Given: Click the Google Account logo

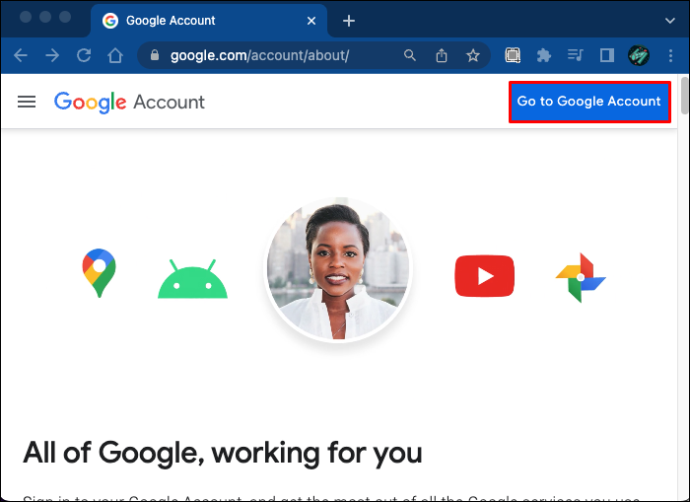Looking at the screenshot, I should click(x=129, y=102).
